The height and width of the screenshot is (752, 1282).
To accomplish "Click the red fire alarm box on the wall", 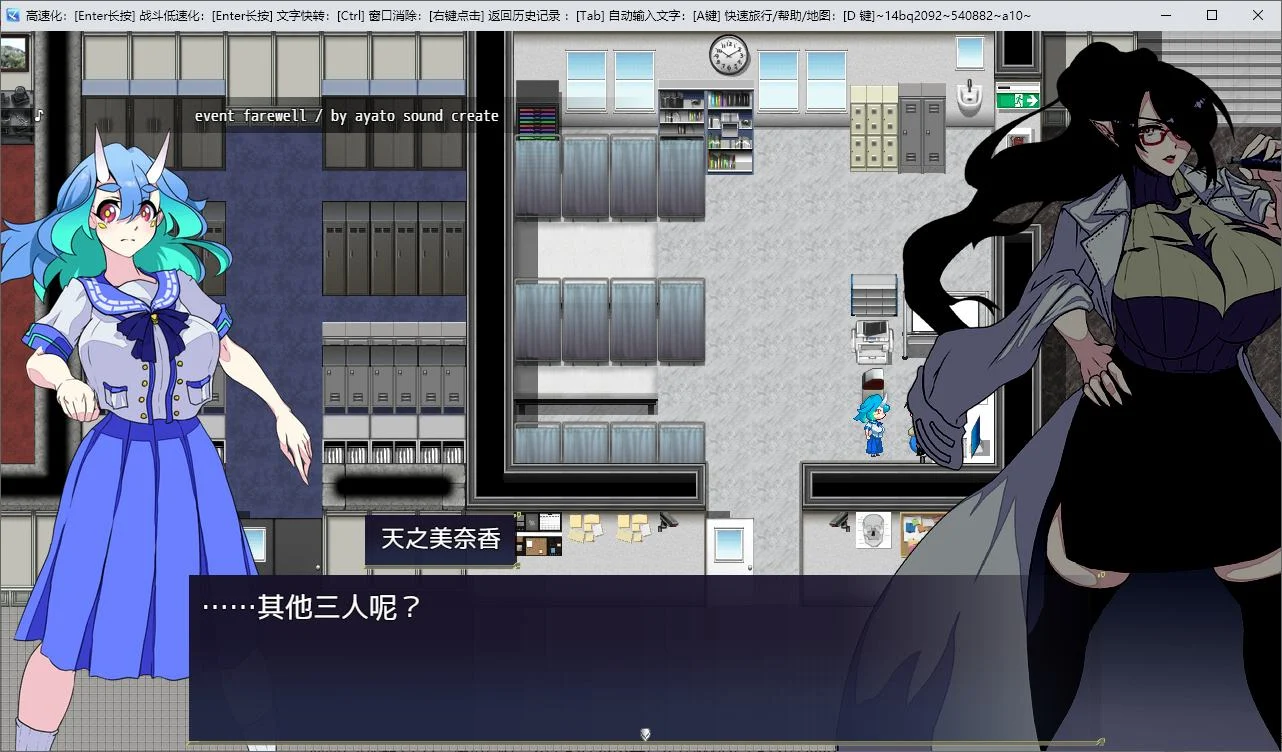I will pos(1018,140).
